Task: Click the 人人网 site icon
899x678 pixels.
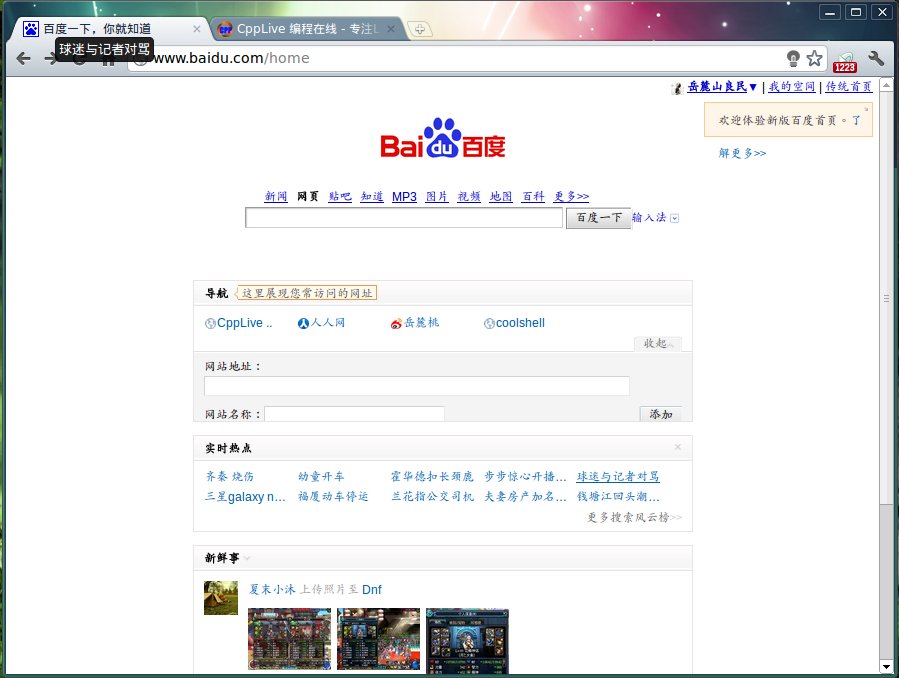Action: click(x=303, y=324)
